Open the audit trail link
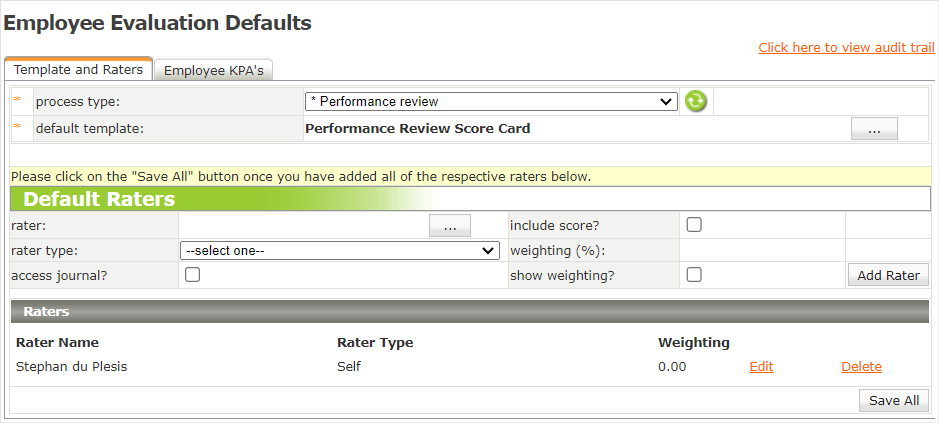The width and height of the screenshot is (939, 423). tap(846, 47)
